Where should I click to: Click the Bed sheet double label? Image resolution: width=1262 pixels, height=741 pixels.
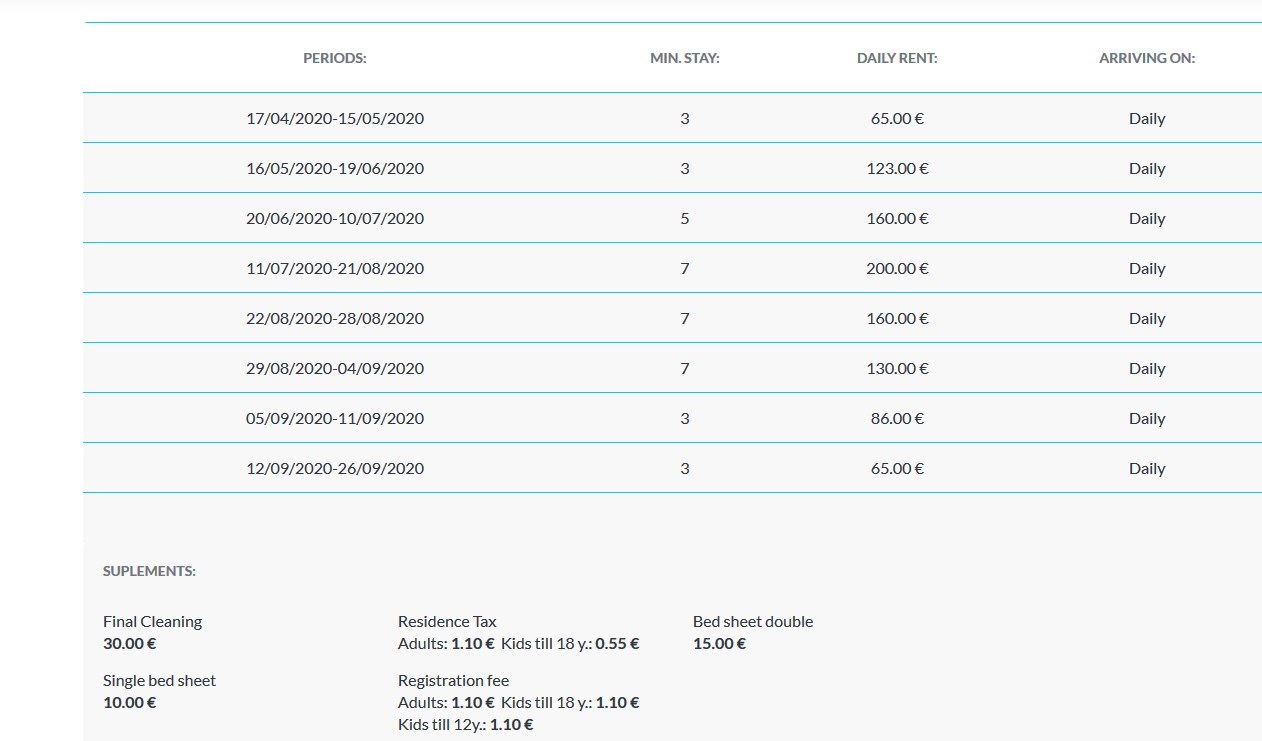click(x=753, y=621)
